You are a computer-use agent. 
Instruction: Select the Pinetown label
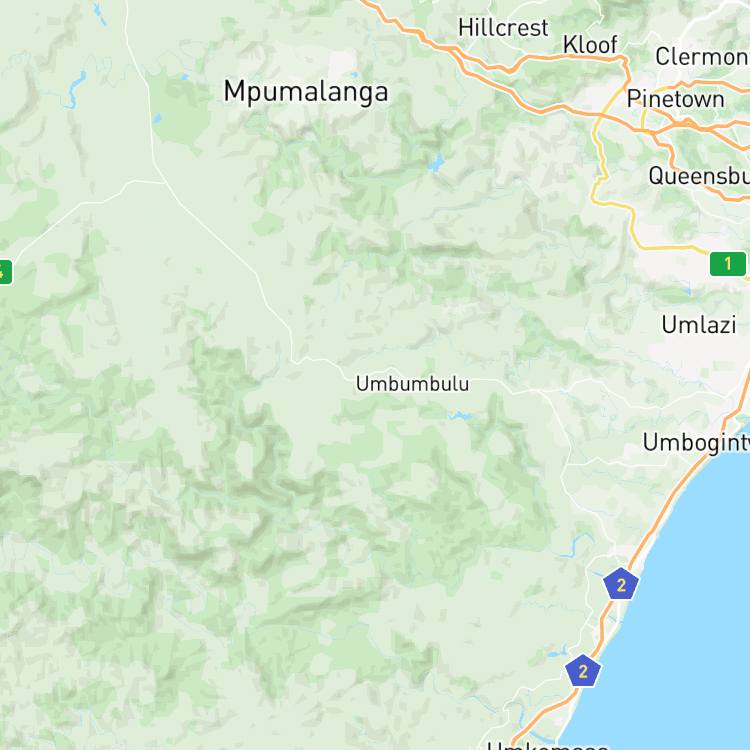point(675,99)
